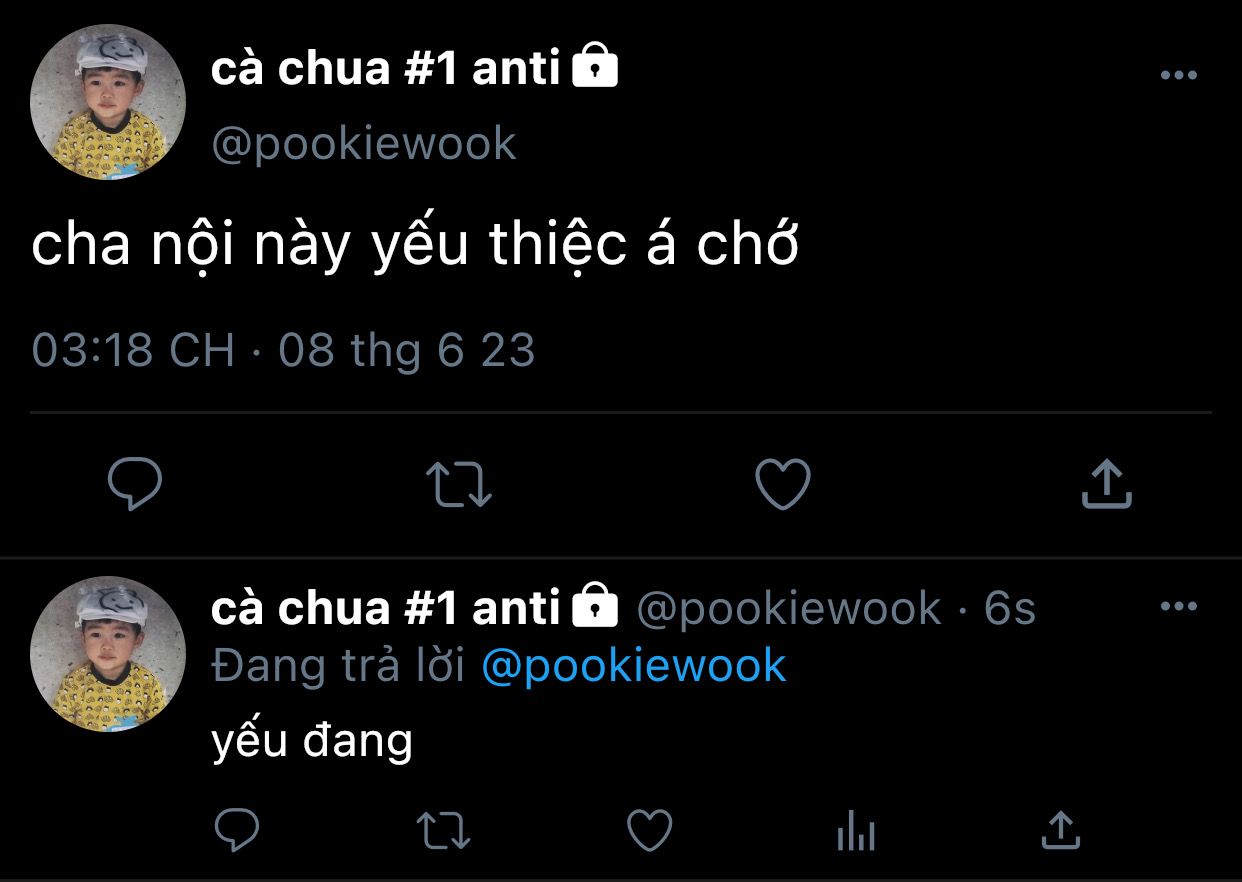Click the gray @pookiewook handle under main name

[364, 144]
